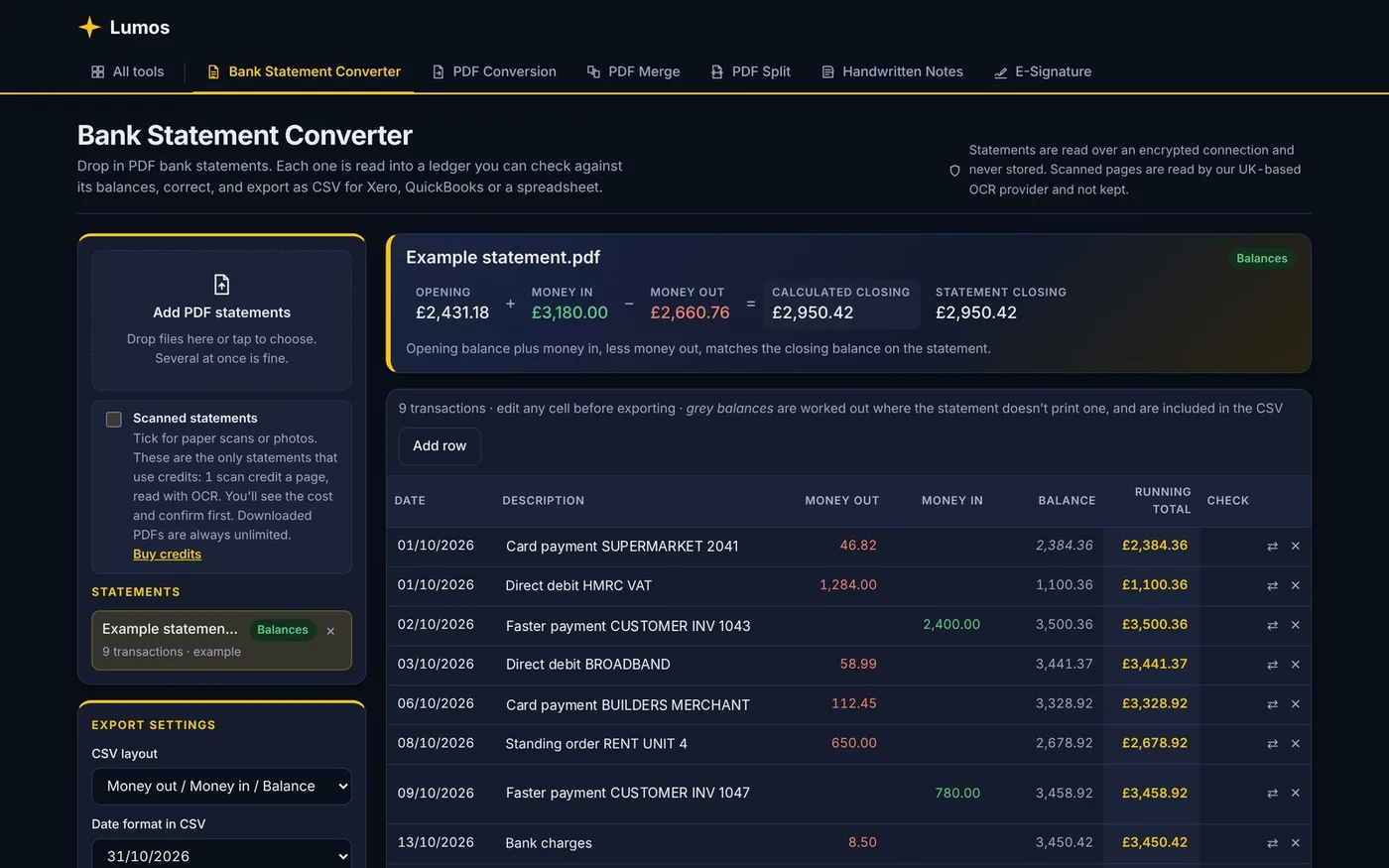The width and height of the screenshot is (1389, 868).
Task: Open the All tools tab
Action: [x=127, y=71]
